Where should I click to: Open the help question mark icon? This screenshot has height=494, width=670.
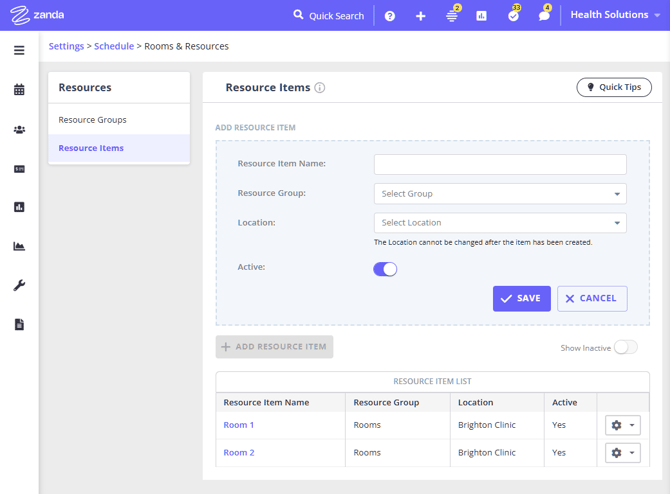point(390,16)
